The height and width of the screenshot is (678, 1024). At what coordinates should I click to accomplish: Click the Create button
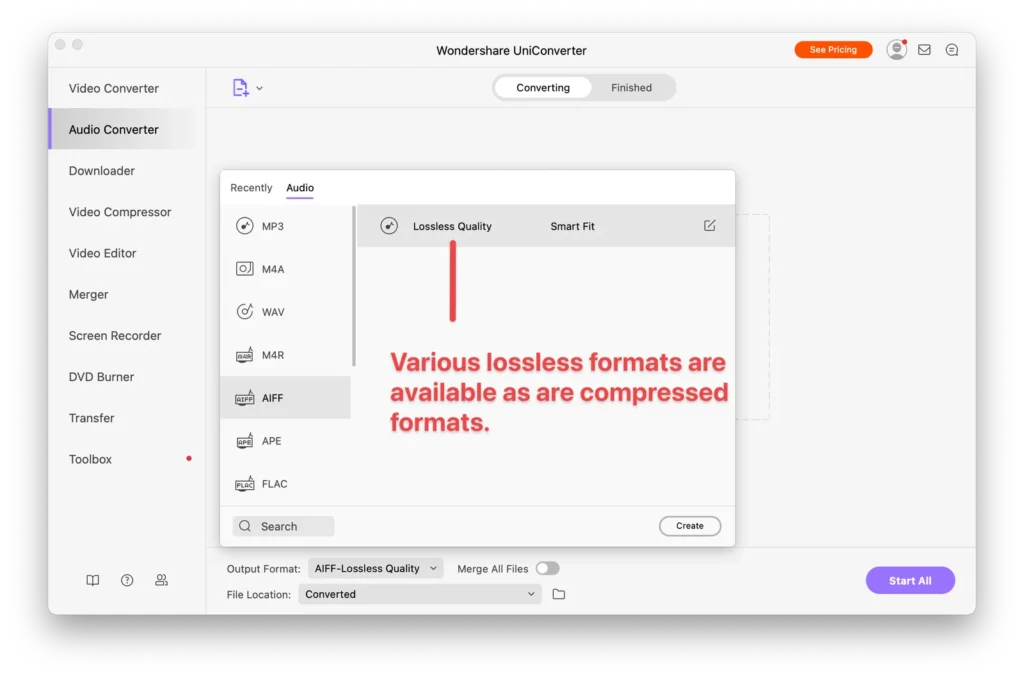coord(690,526)
